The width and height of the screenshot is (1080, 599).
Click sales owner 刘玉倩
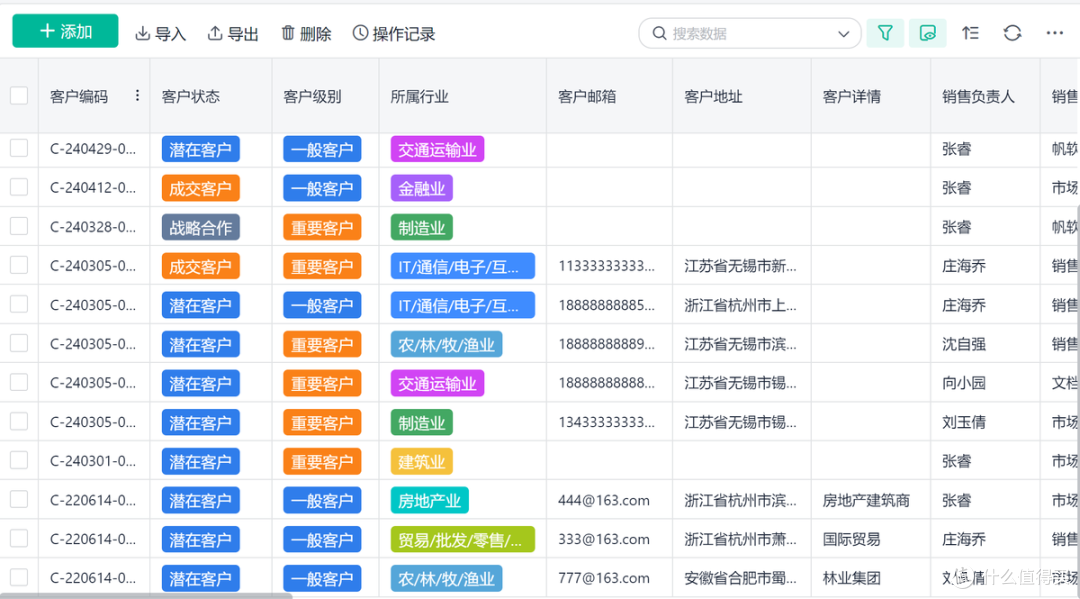964,422
